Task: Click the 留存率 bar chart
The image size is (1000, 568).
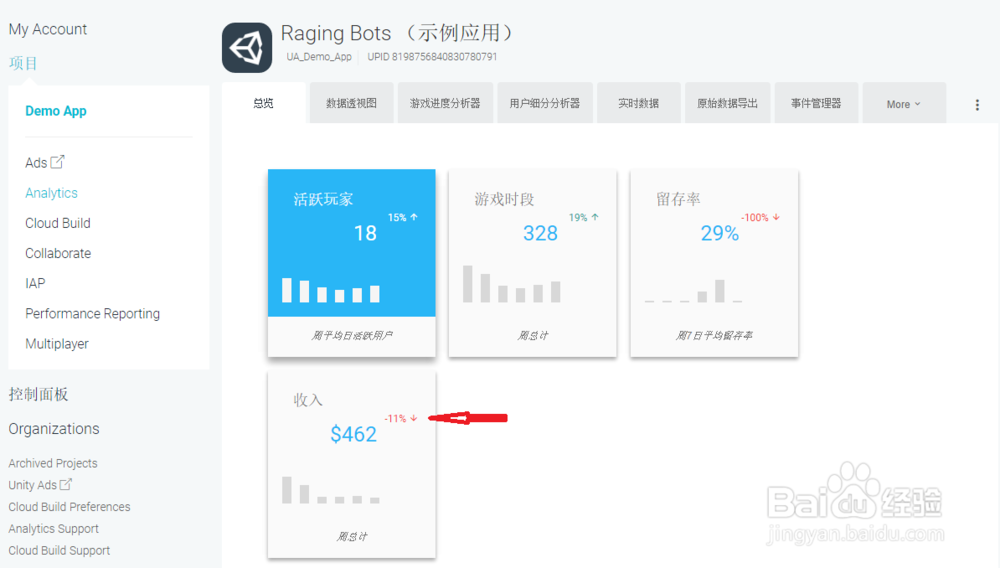Action: (x=693, y=291)
